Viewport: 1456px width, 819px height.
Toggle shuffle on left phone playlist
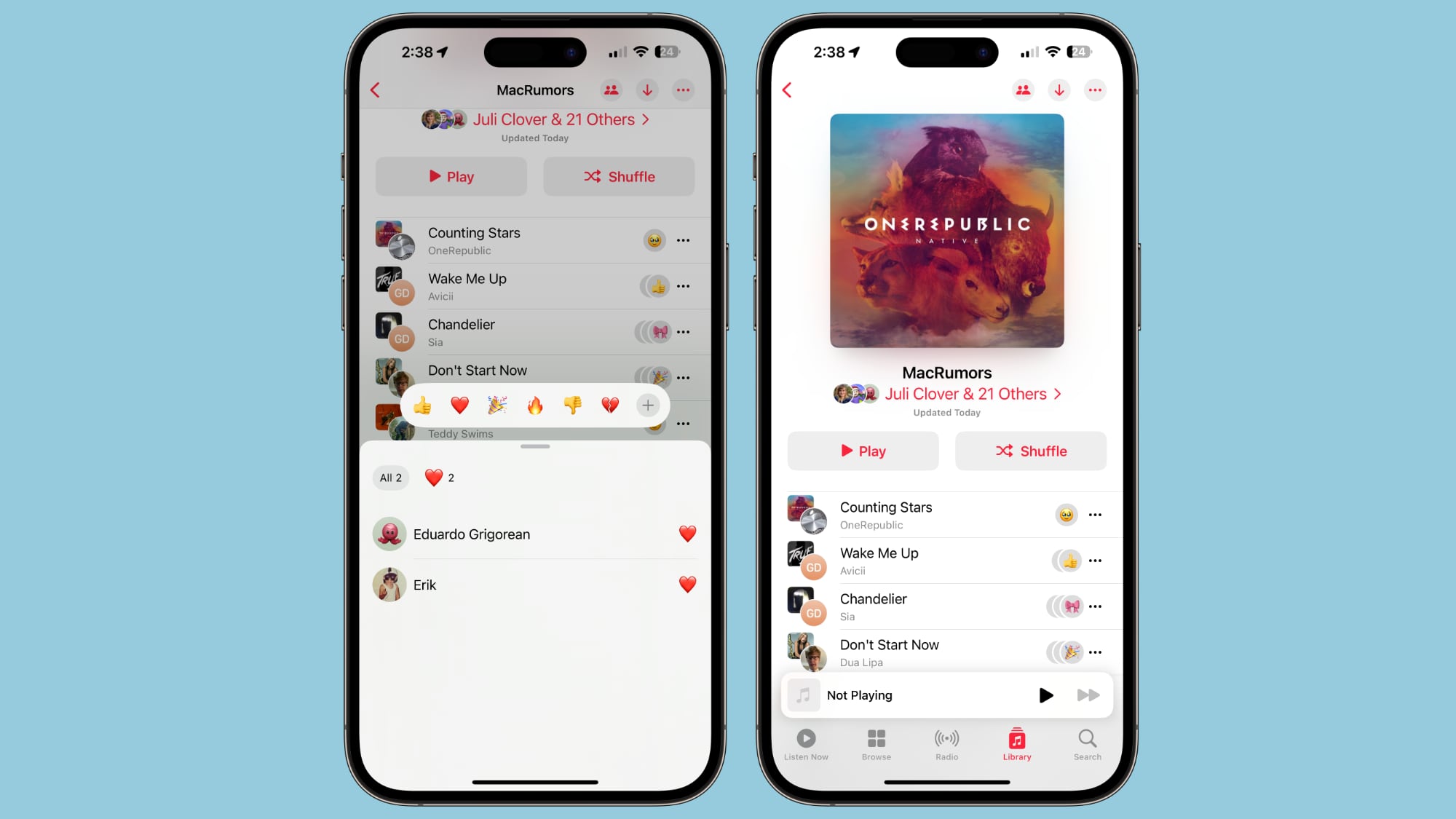(x=618, y=176)
